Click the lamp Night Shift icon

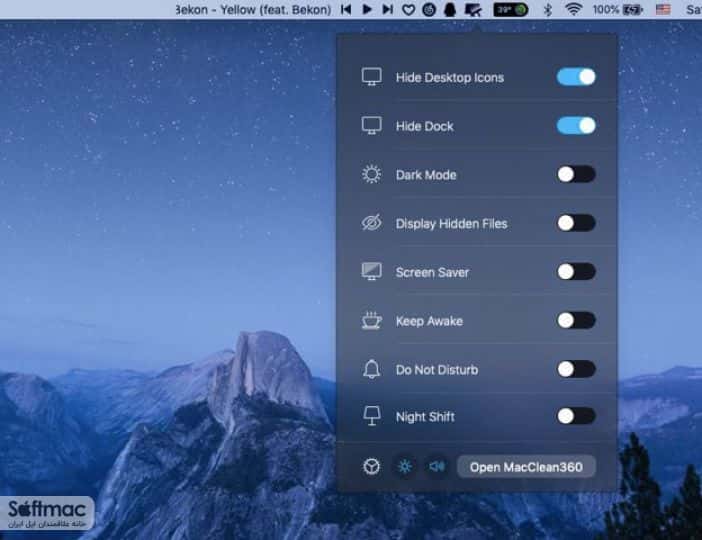tap(372, 416)
